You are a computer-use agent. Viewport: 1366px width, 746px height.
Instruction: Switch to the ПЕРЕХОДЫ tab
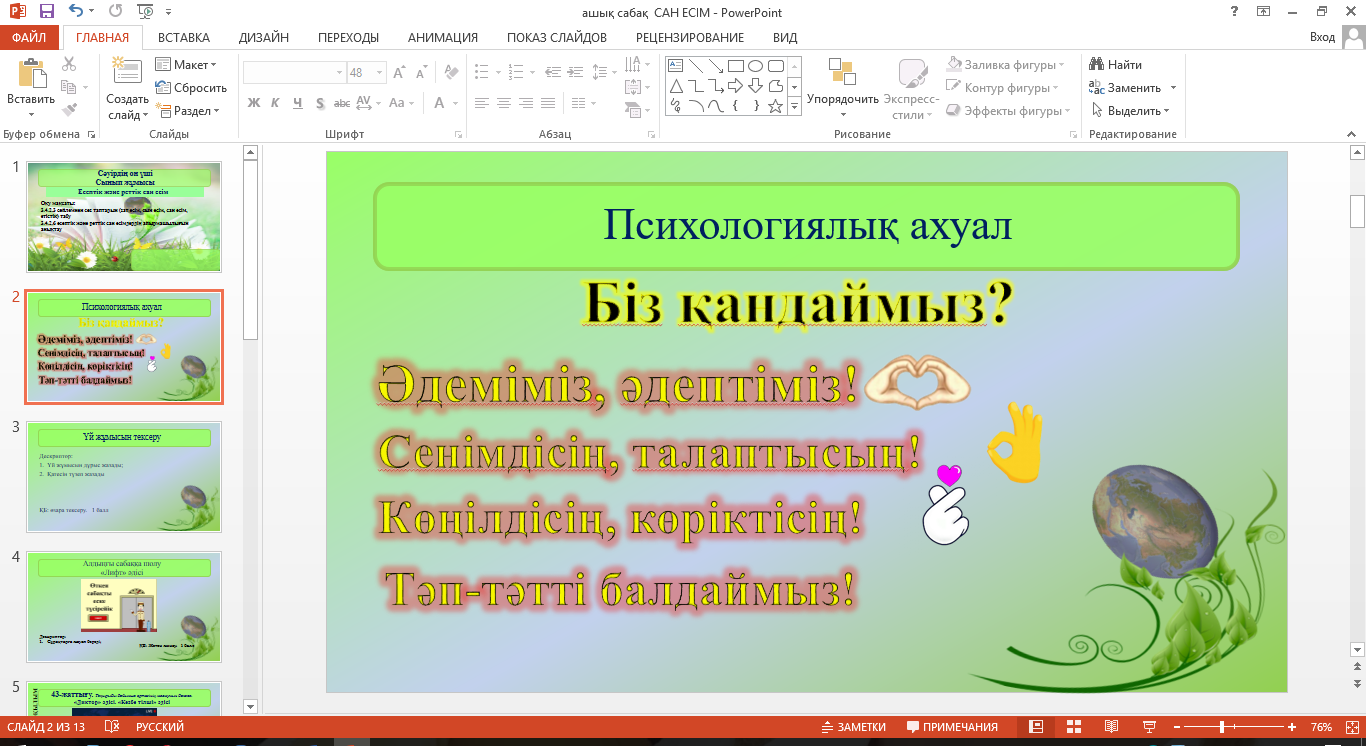tap(348, 37)
